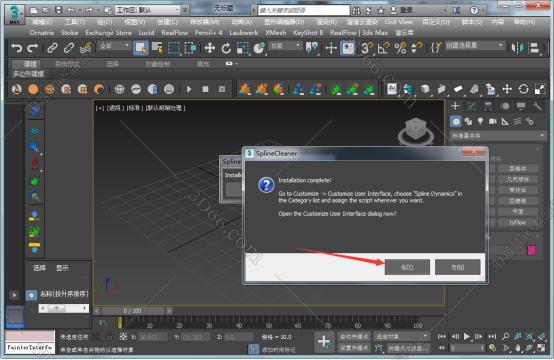Open the Hierarchy tab in command panel
Viewport: 554px width, 360px height.
pyautogui.click(x=488, y=106)
